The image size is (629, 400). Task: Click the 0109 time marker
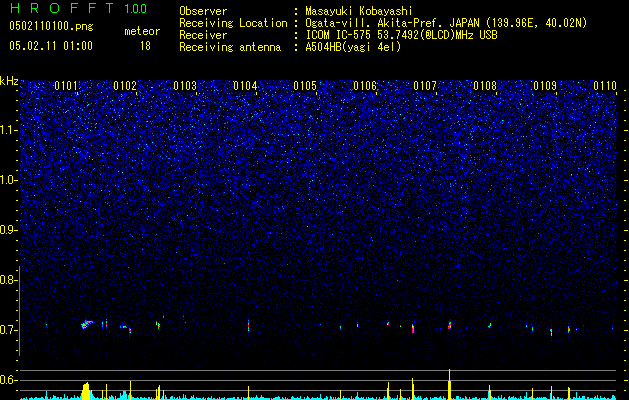pyautogui.click(x=545, y=86)
